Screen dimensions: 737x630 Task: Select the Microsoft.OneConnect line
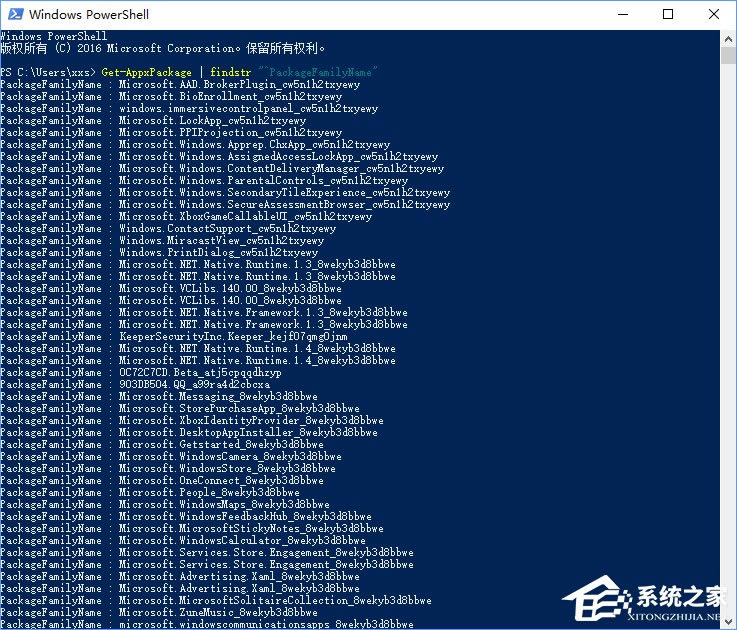coord(162,480)
